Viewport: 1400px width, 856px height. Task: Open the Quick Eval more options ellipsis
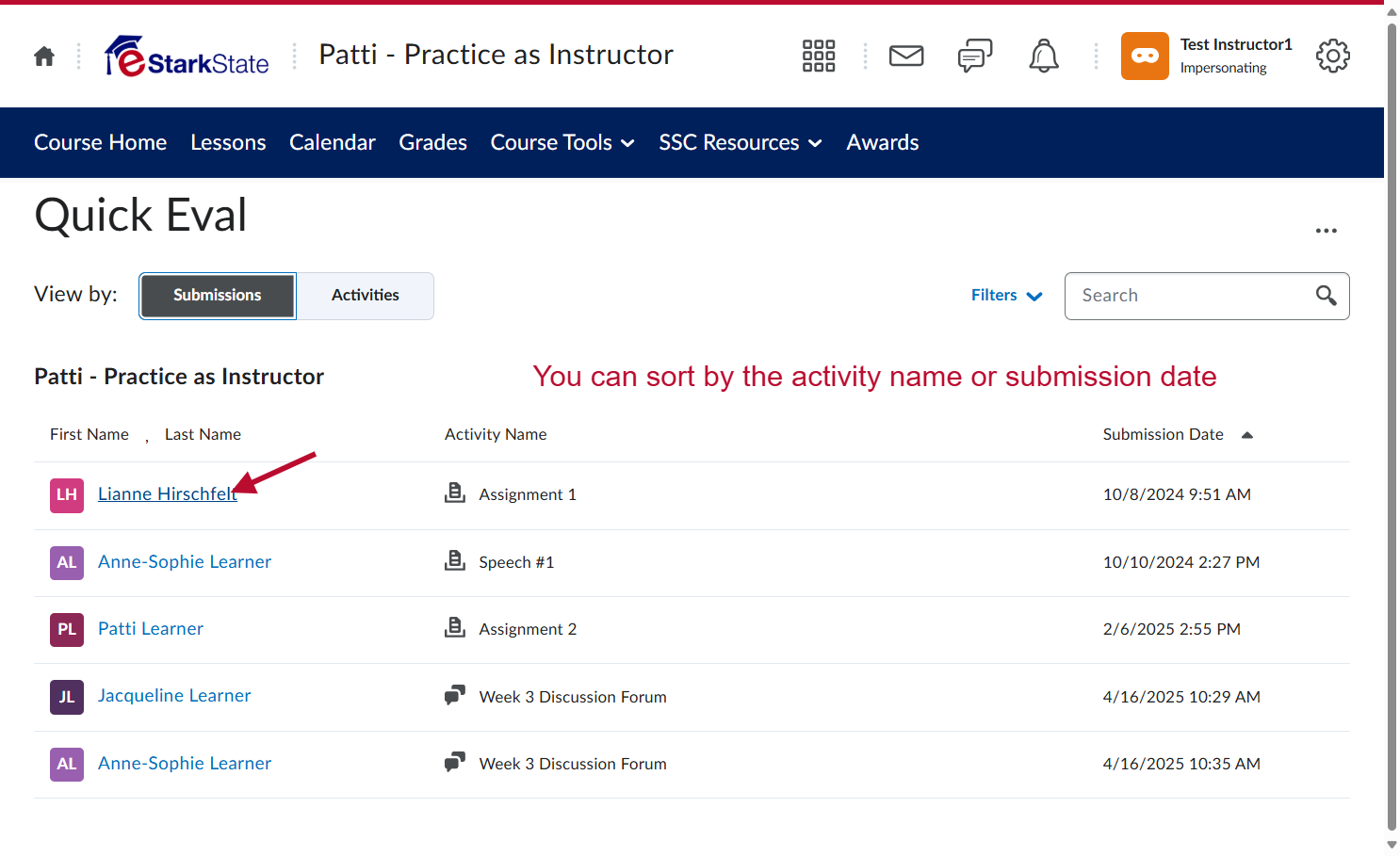pos(1327,231)
